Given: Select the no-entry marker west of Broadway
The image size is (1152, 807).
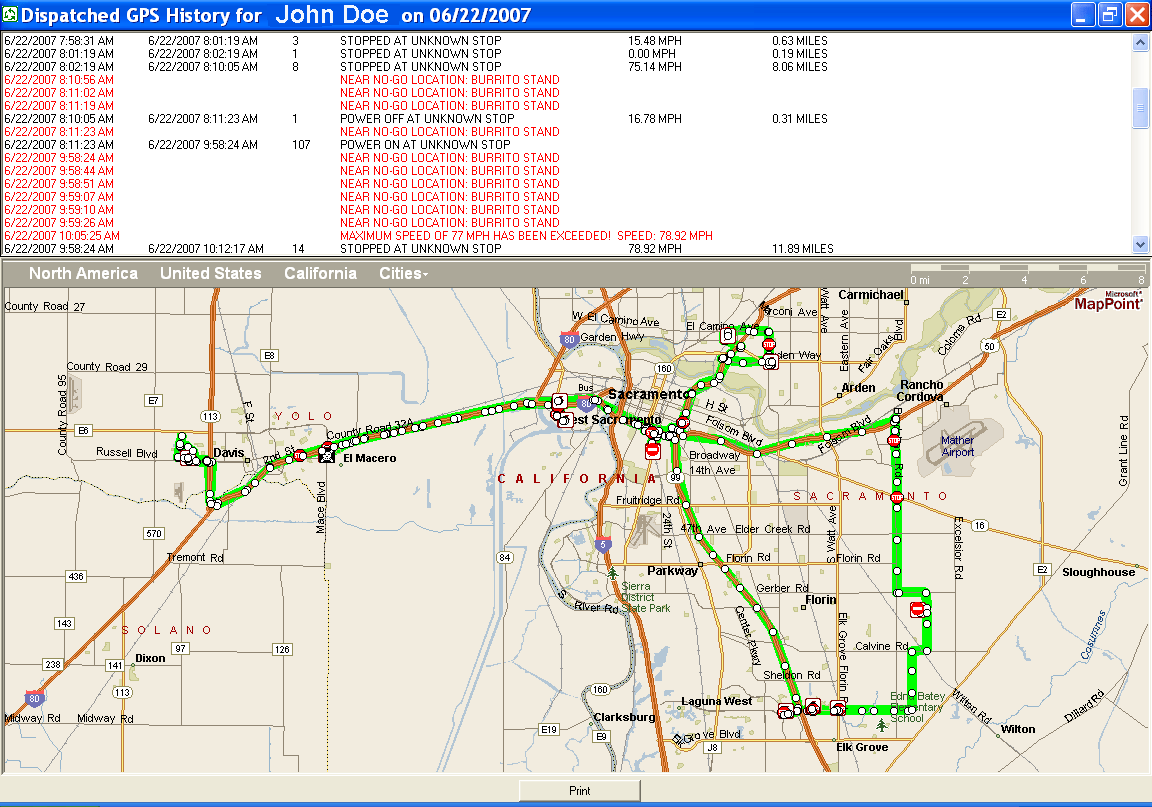Looking at the screenshot, I should (652, 451).
